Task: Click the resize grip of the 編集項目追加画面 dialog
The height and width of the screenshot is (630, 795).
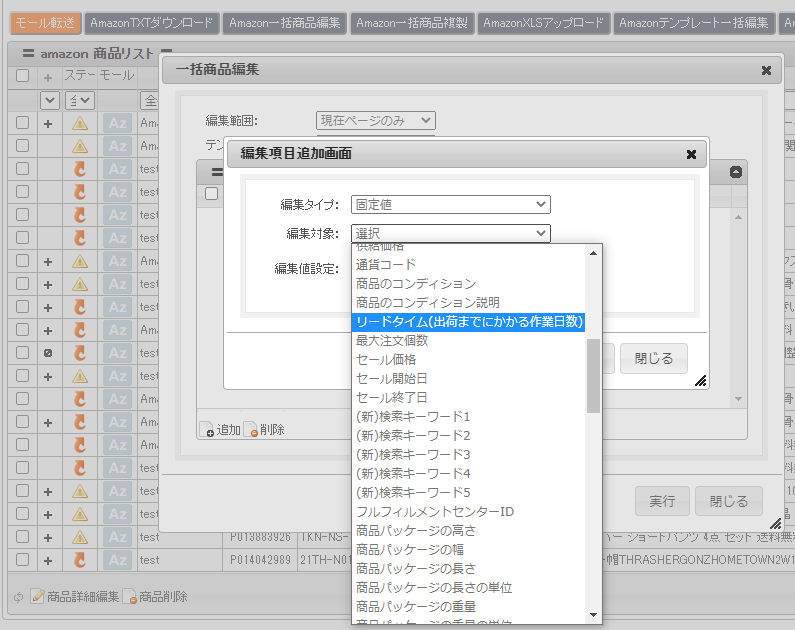Action: point(700,381)
